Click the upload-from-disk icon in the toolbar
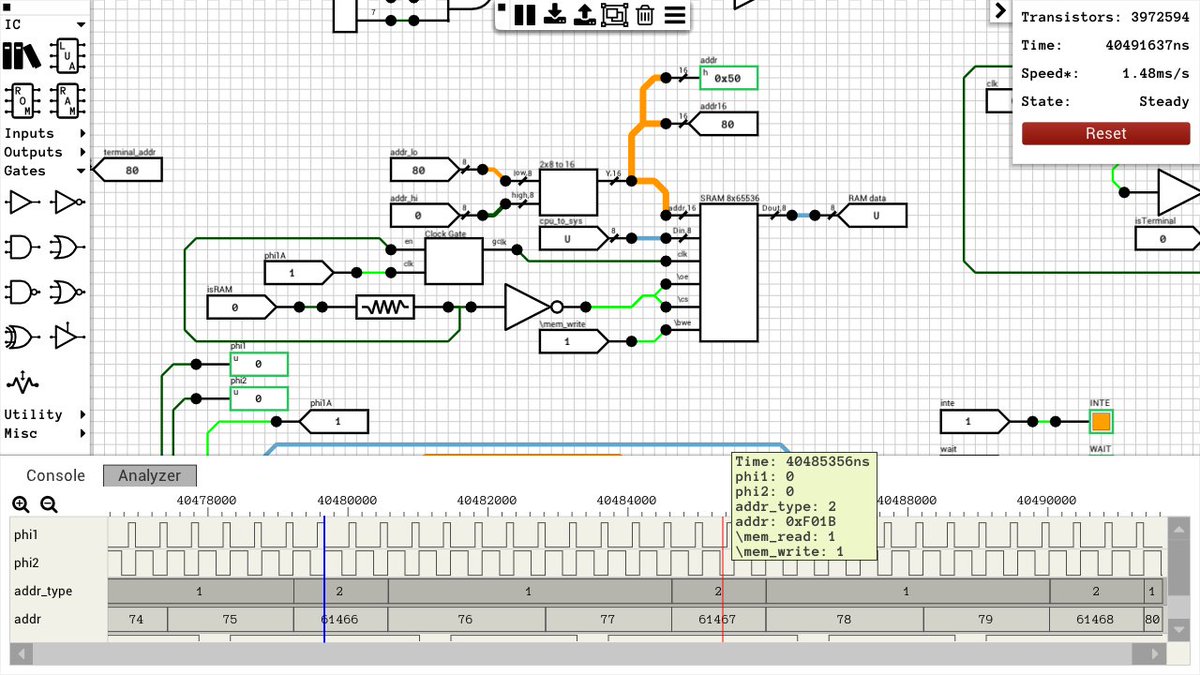 tap(585, 15)
